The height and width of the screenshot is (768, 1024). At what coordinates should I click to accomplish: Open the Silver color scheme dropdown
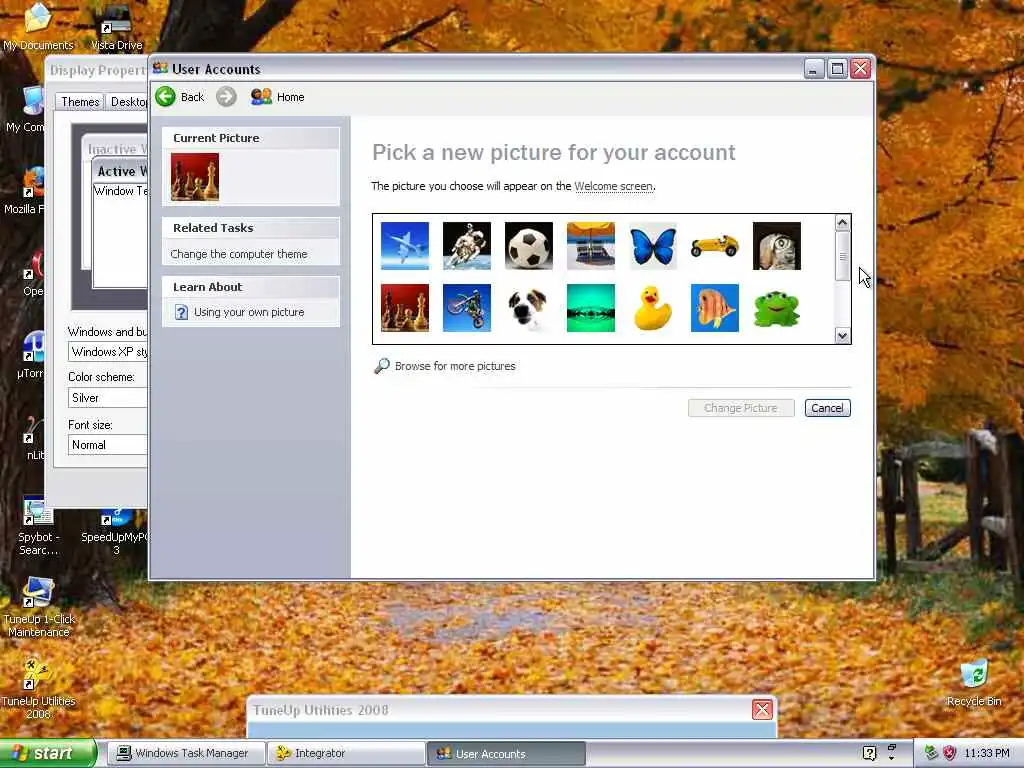coord(108,398)
